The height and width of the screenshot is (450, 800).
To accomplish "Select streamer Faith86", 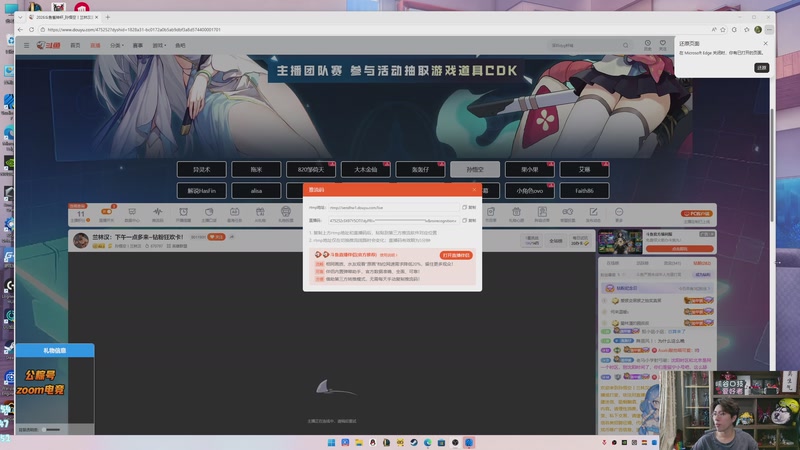I will pyautogui.click(x=584, y=191).
